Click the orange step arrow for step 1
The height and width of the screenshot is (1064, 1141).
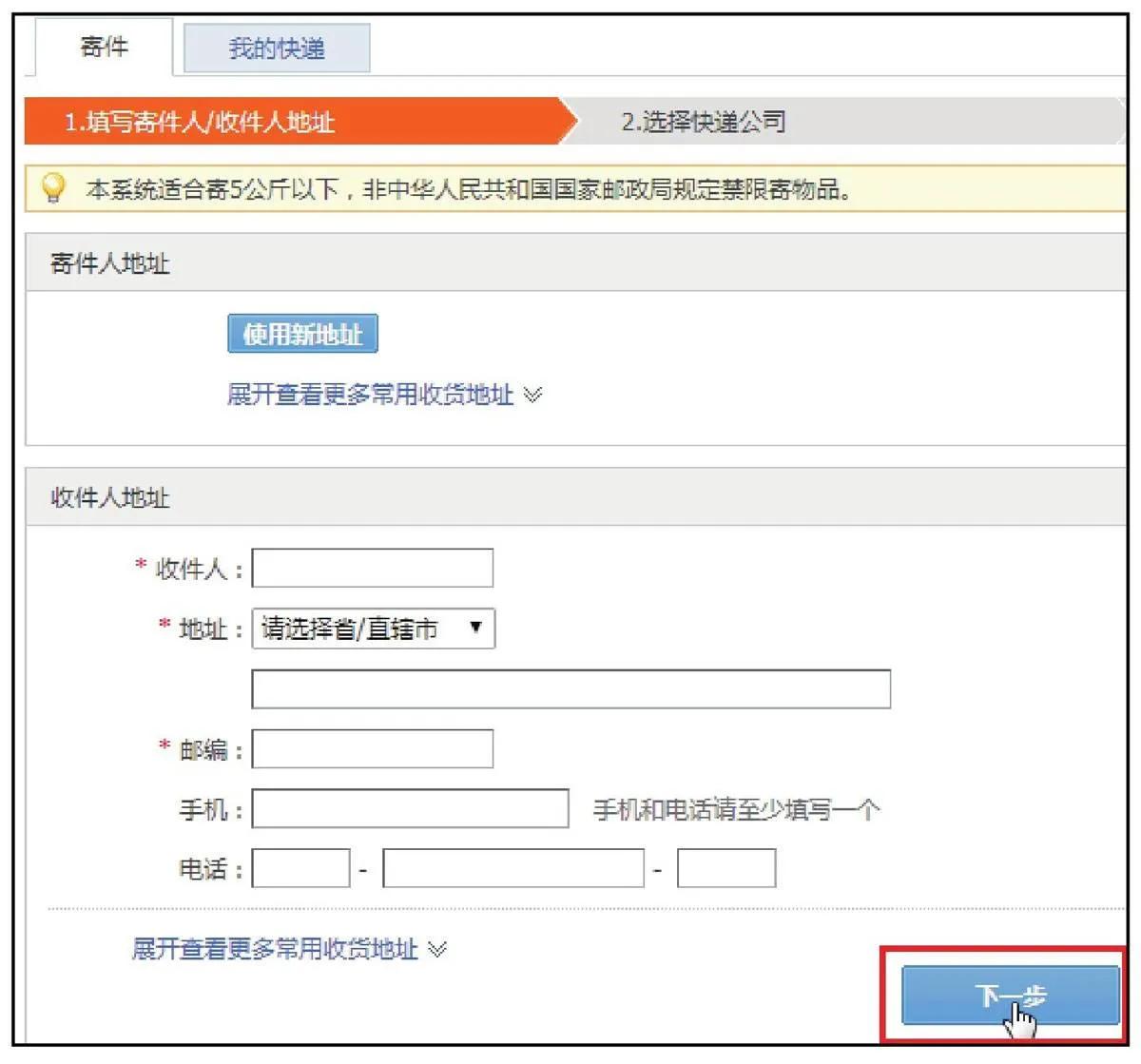[285, 123]
